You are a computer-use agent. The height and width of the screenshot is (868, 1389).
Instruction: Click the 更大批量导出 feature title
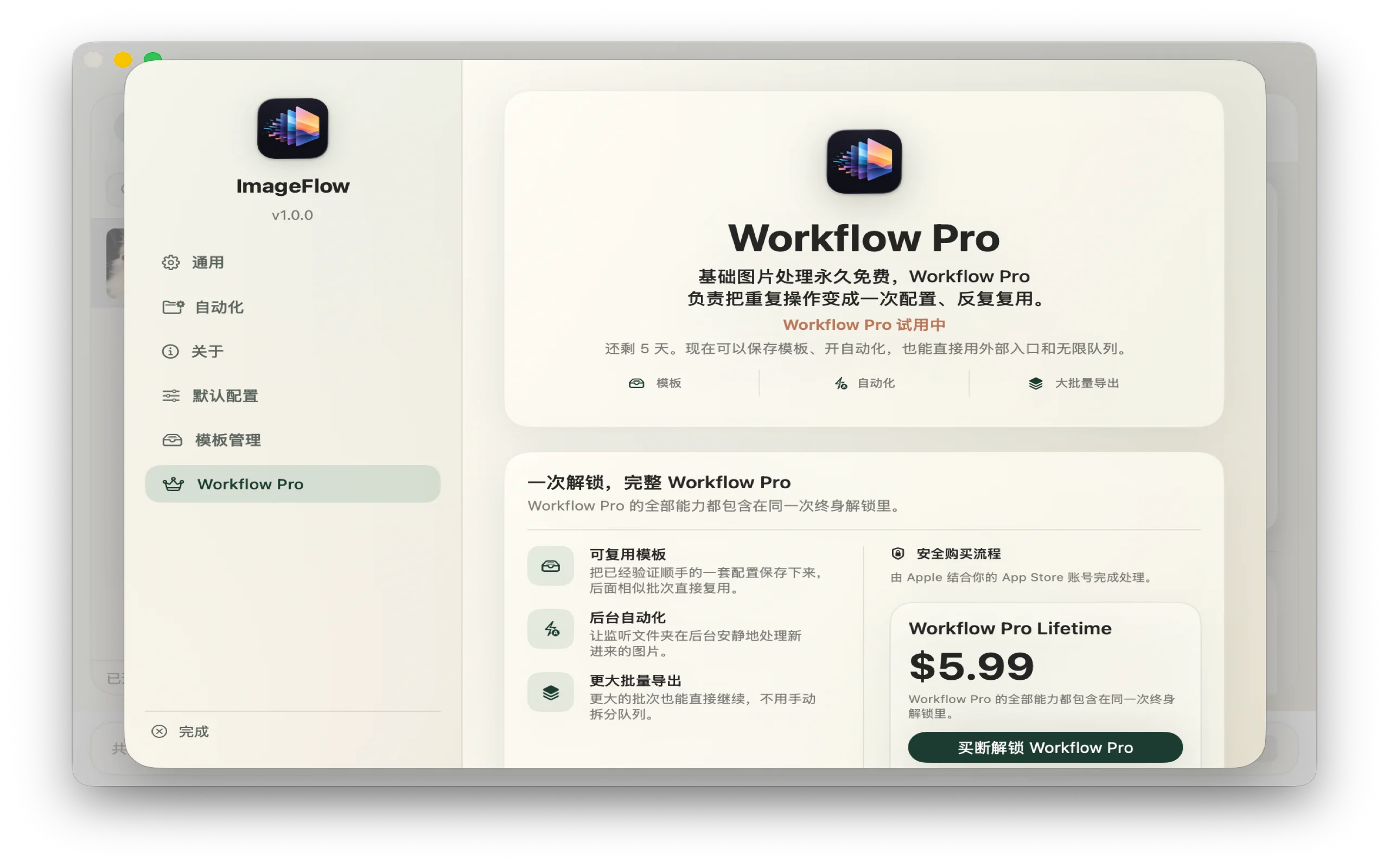635,680
